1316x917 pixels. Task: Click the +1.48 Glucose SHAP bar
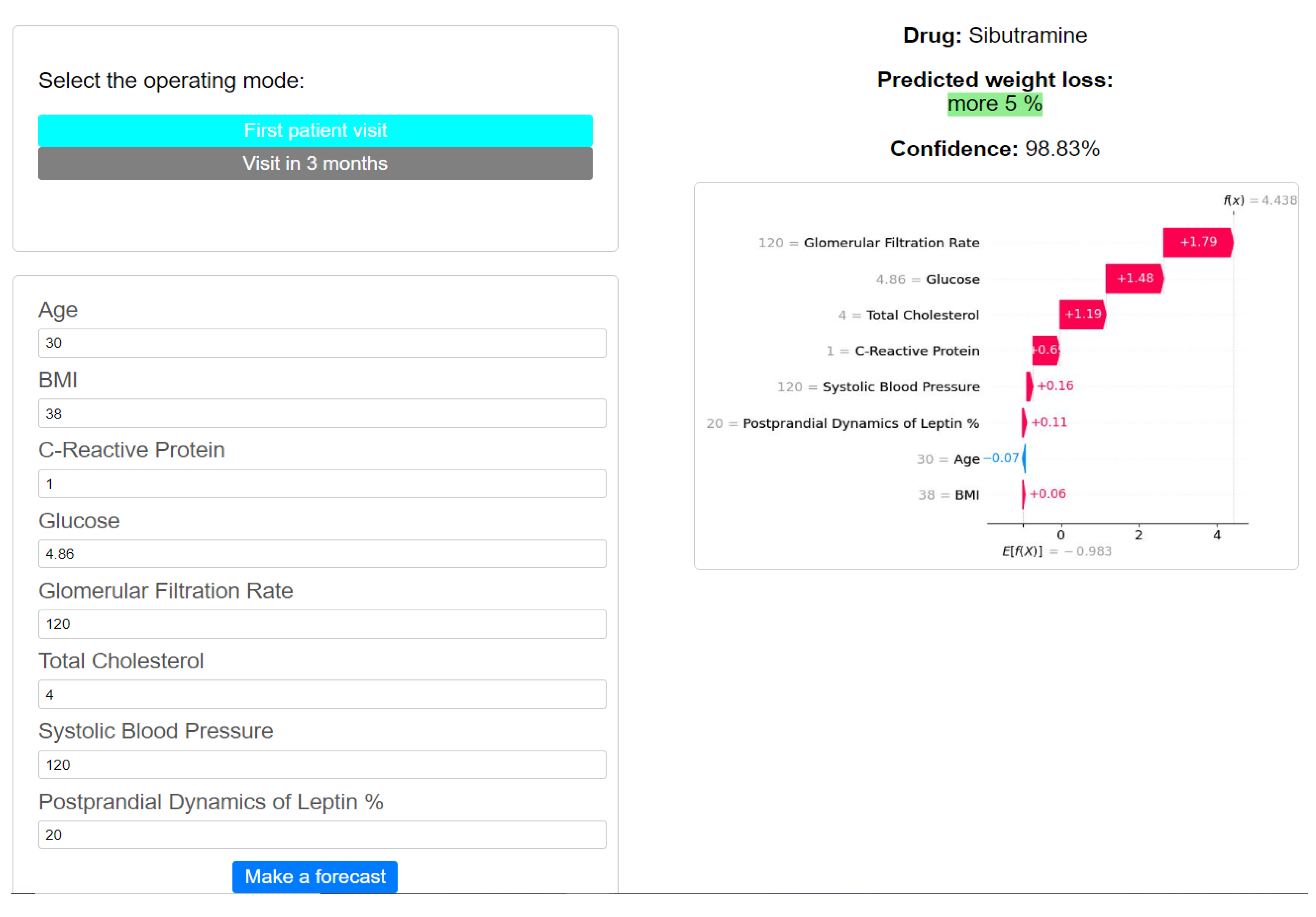(1134, 278)
